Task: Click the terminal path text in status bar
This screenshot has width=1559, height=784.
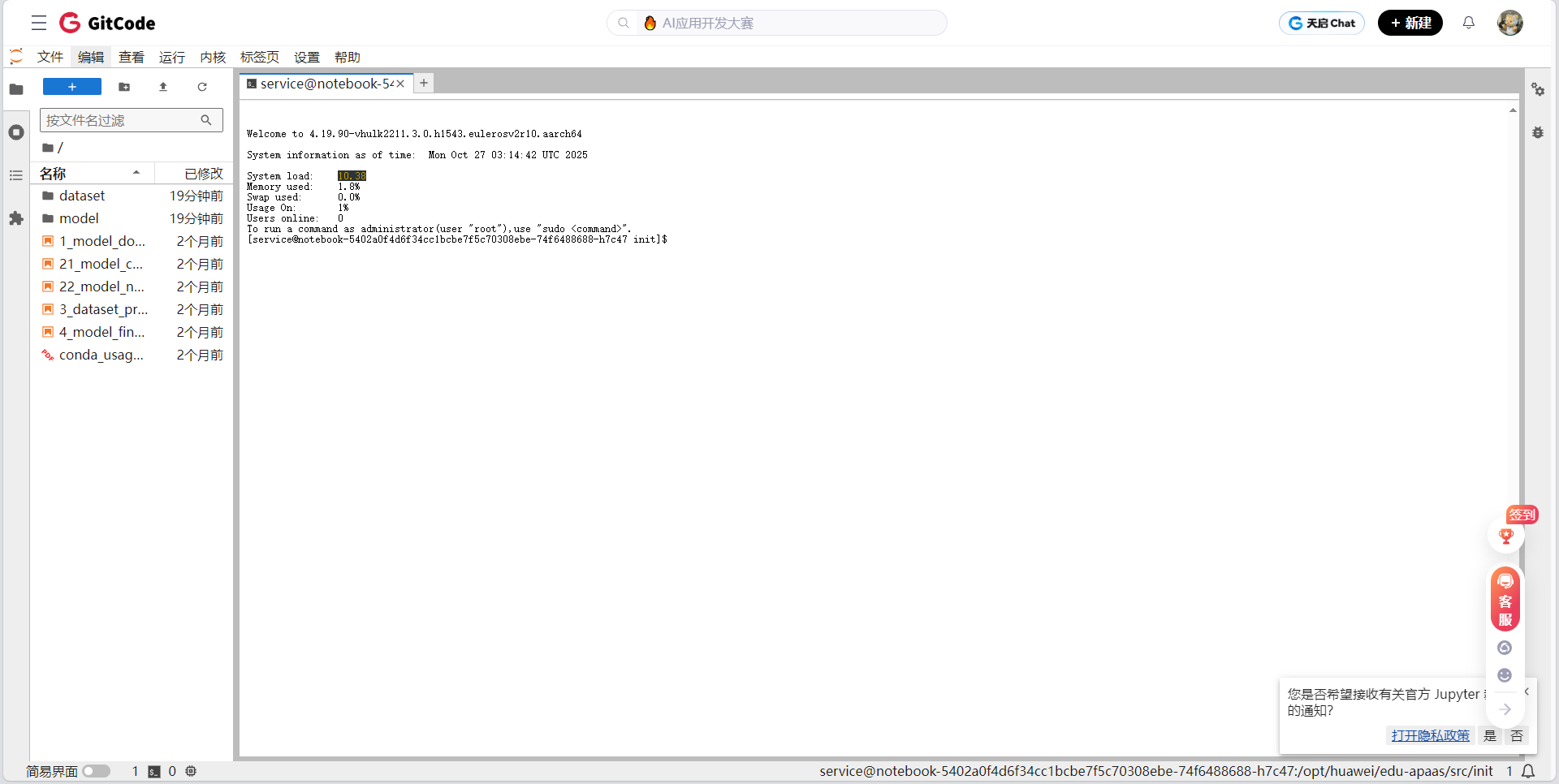Action: click(1155, 771)
